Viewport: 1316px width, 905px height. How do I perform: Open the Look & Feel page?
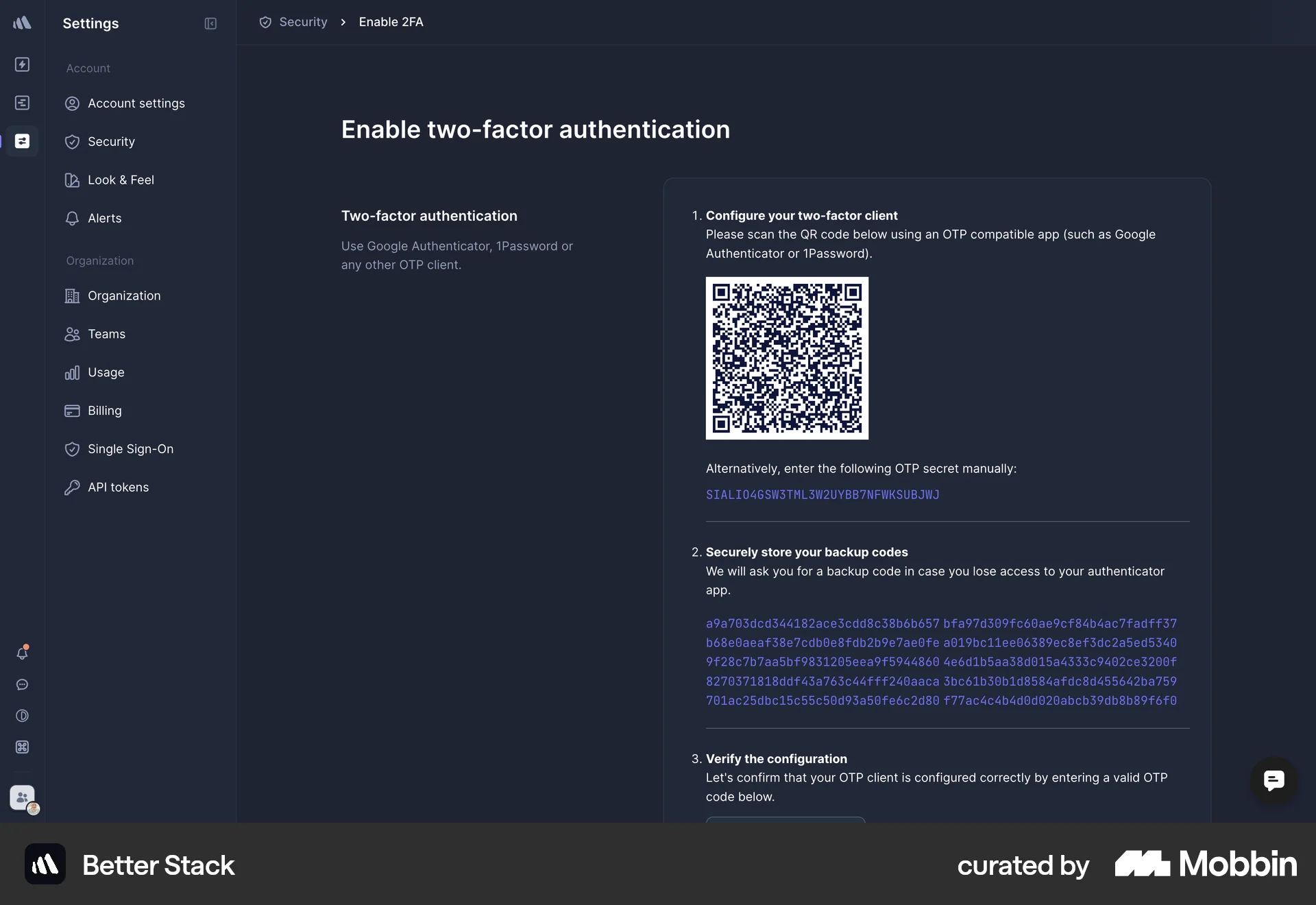[x=121, y=180]
